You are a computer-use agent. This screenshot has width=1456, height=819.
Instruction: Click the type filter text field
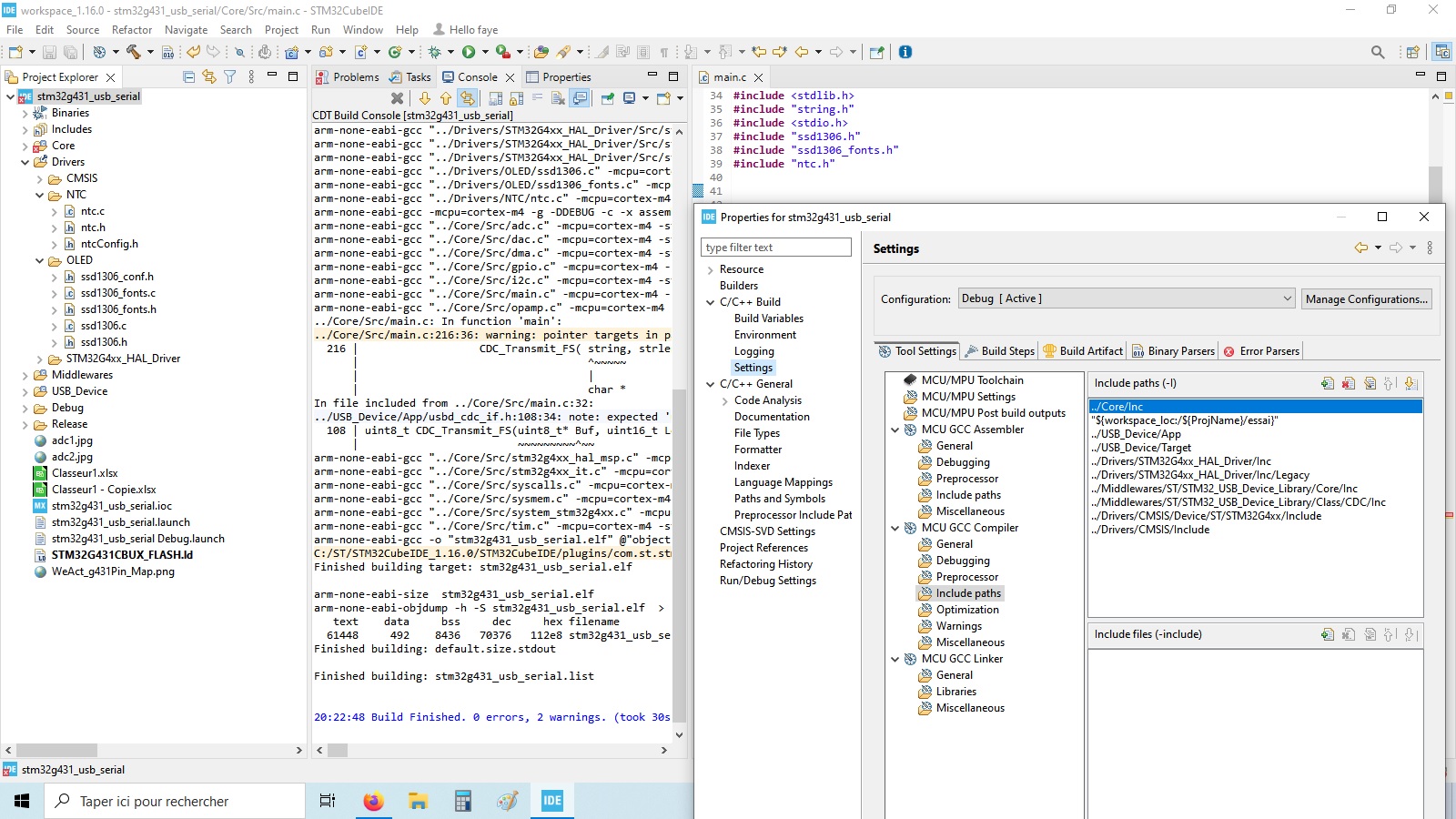775,247
